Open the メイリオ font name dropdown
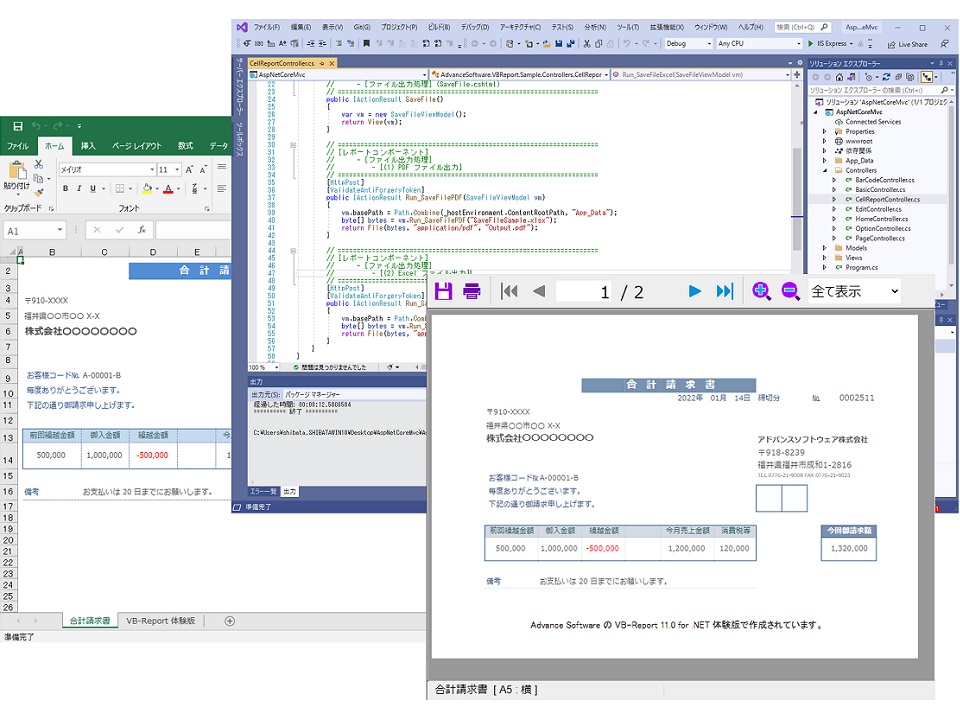The width and height of the screenshot is (960, 720). 152,170
